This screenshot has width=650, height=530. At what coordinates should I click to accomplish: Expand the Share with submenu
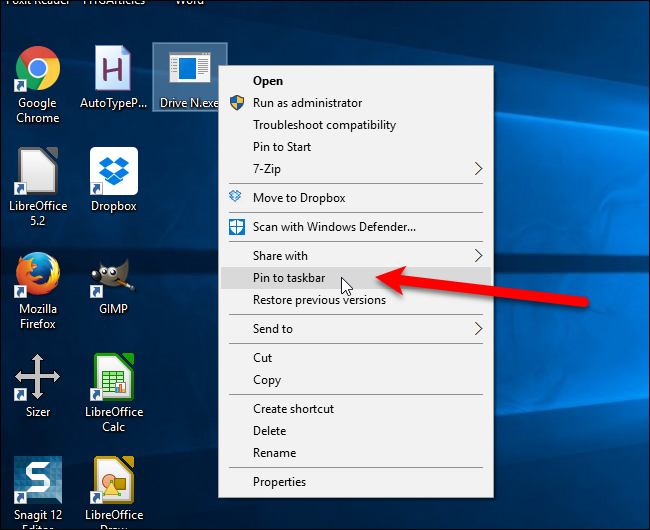coord(477,256)
